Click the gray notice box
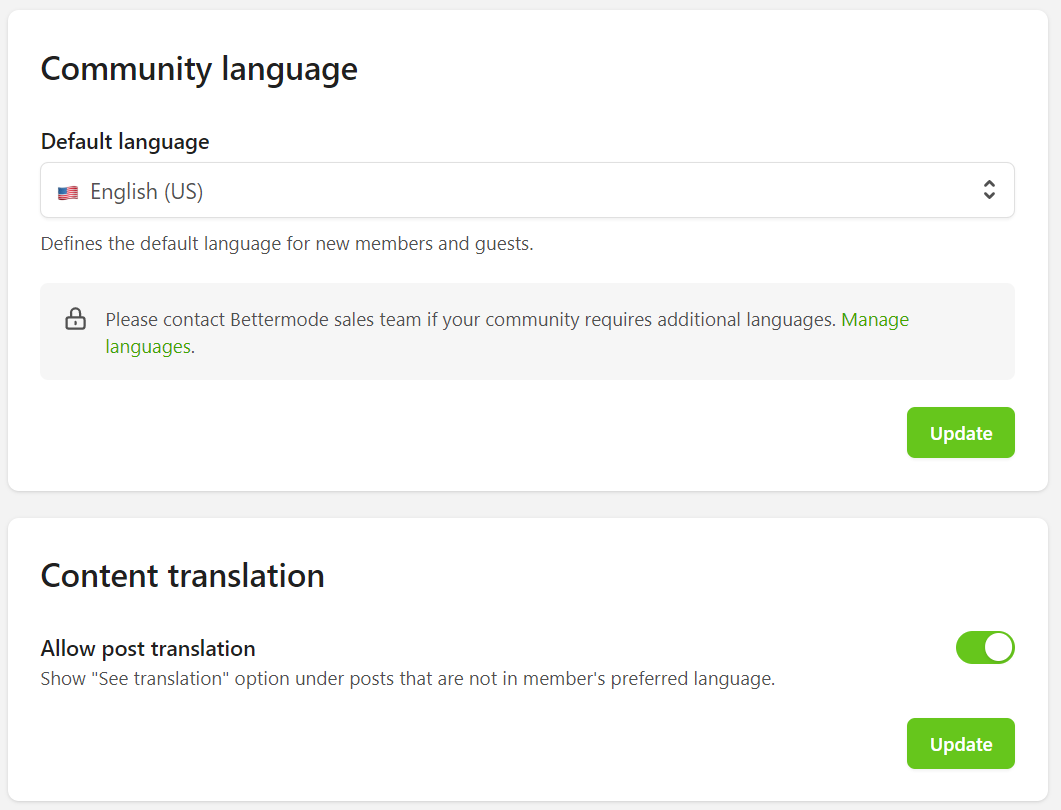 click(x=527, y=331)
